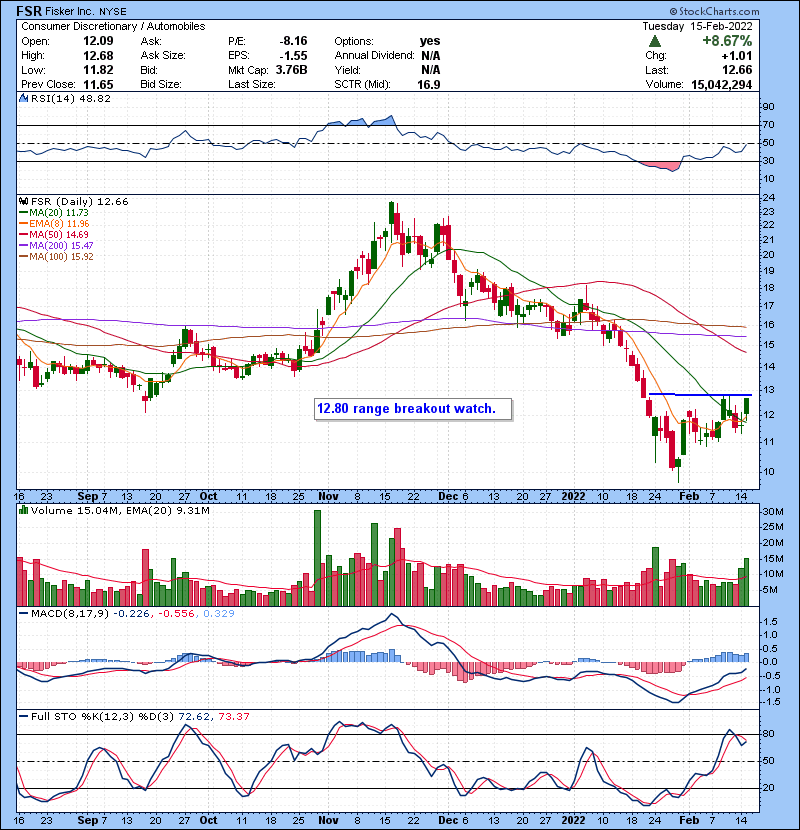This screenshot has width=800, height=830.
Task: Select the MA(20) 11.73 legend entry
Action: pos(54,212)
